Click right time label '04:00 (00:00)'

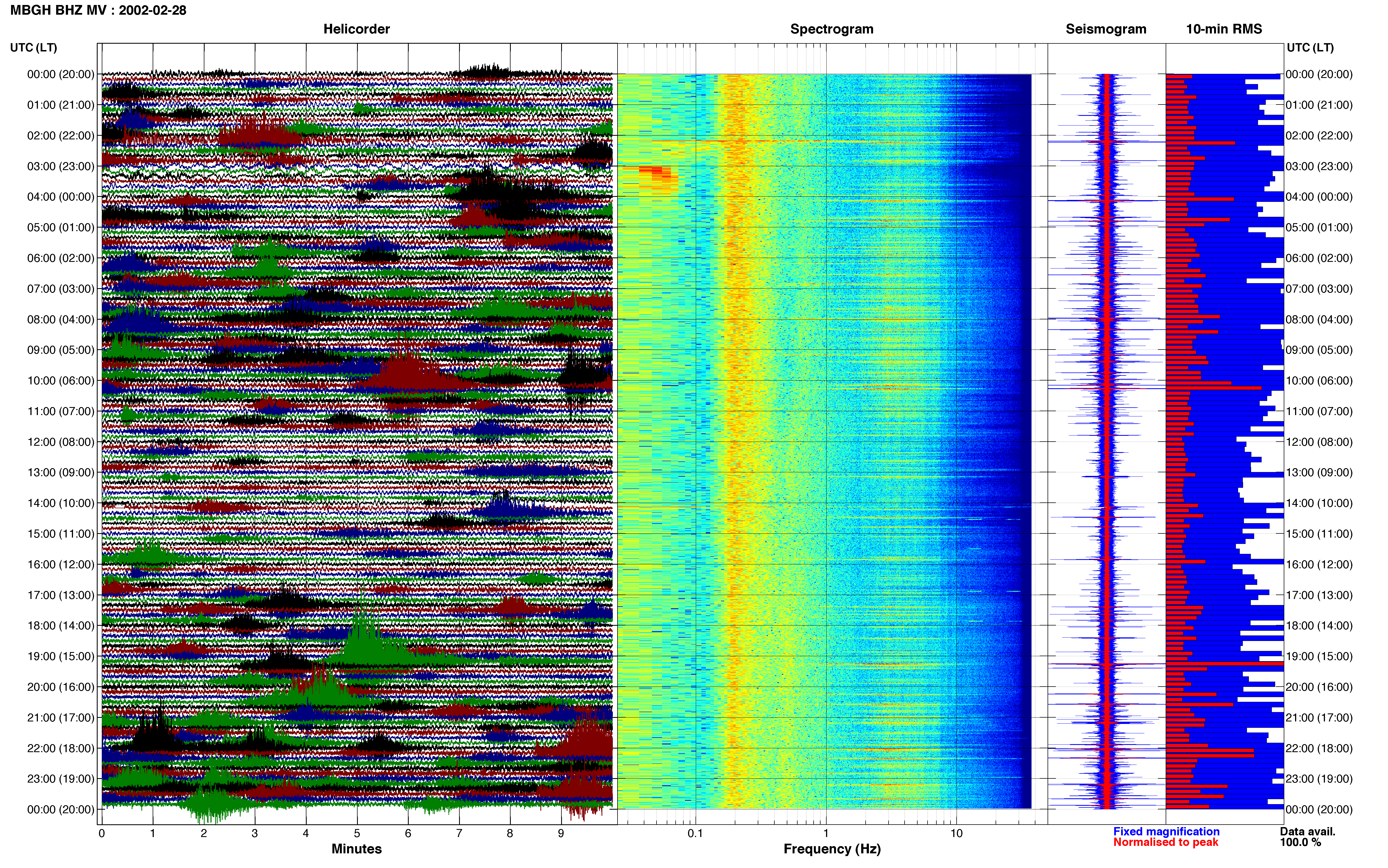click(x=1319, y=197)
